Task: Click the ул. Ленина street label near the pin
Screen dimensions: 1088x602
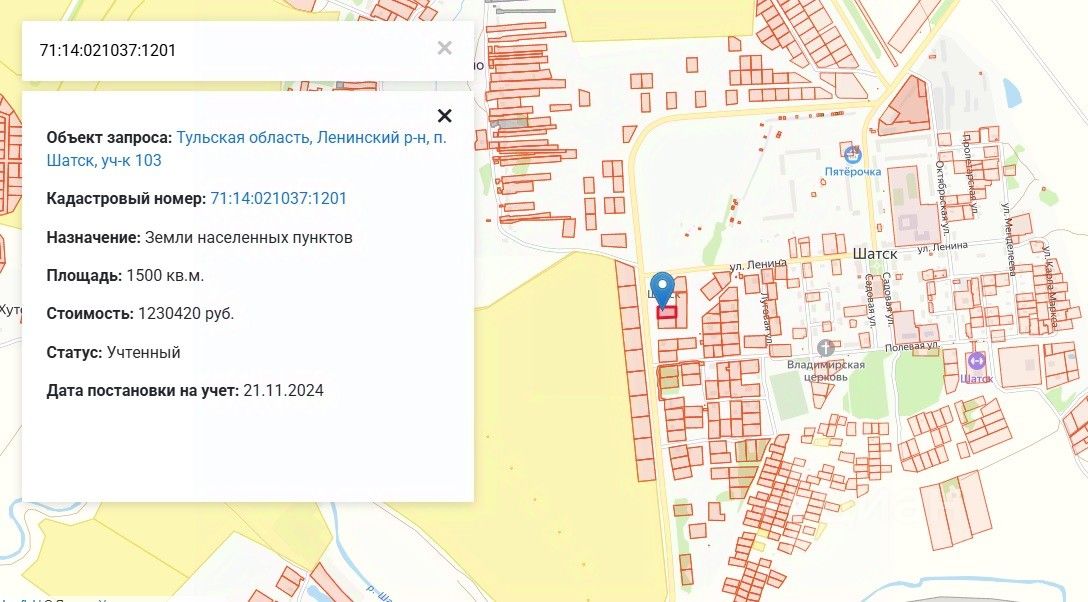Action: [758, 265]
